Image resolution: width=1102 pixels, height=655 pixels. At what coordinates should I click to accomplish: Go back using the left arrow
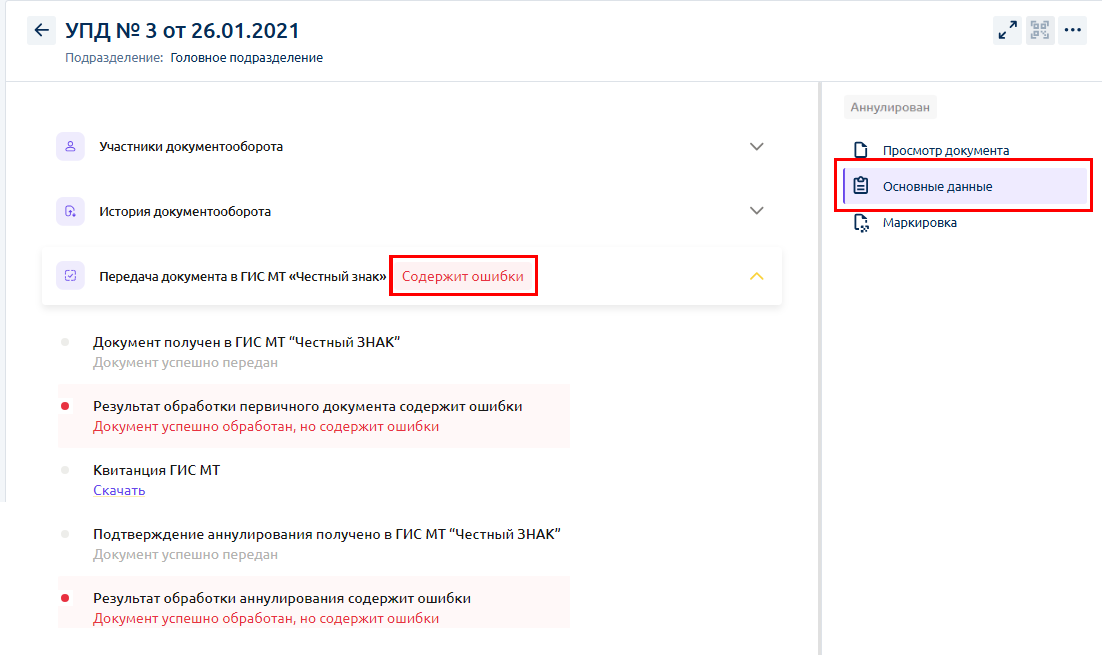(x=41, y=30)
